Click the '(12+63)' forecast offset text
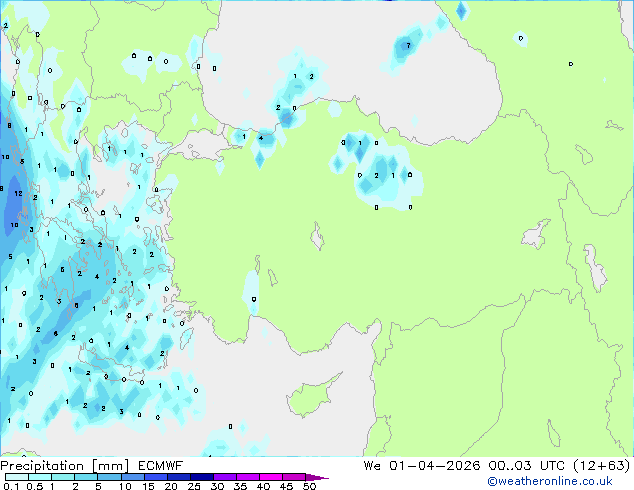634x490 pixels. [x=602, y=466]
